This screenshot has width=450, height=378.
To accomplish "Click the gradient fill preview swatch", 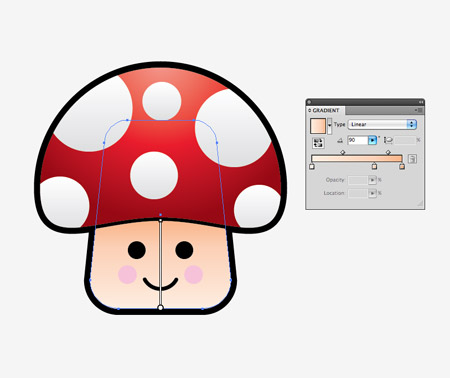I will point(318,126).
